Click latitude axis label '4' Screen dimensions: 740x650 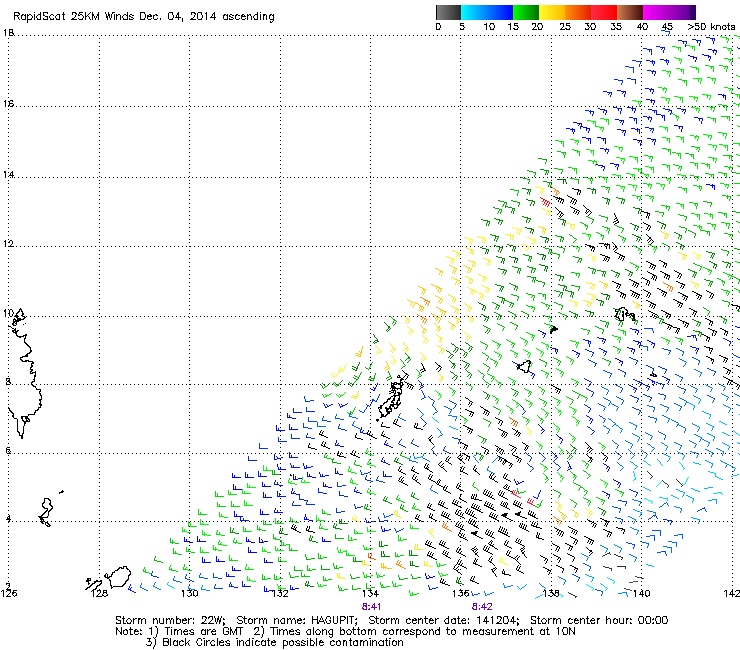(8, 519)
